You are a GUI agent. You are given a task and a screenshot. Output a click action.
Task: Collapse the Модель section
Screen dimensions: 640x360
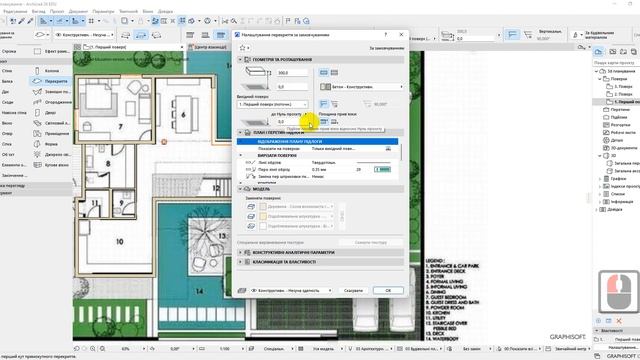click(x=240, y=189)
